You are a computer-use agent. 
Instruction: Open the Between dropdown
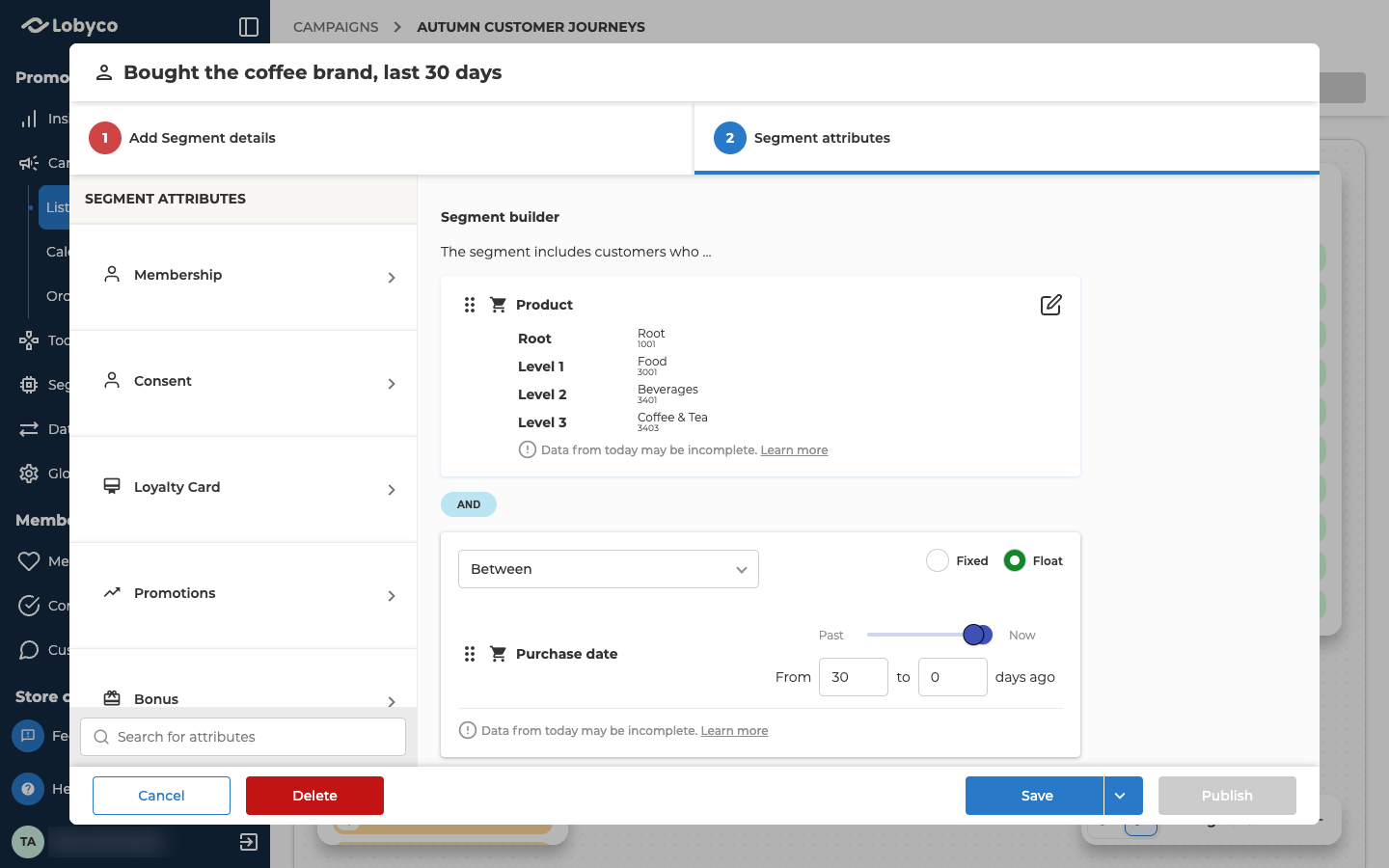click(x=609, y=569)
